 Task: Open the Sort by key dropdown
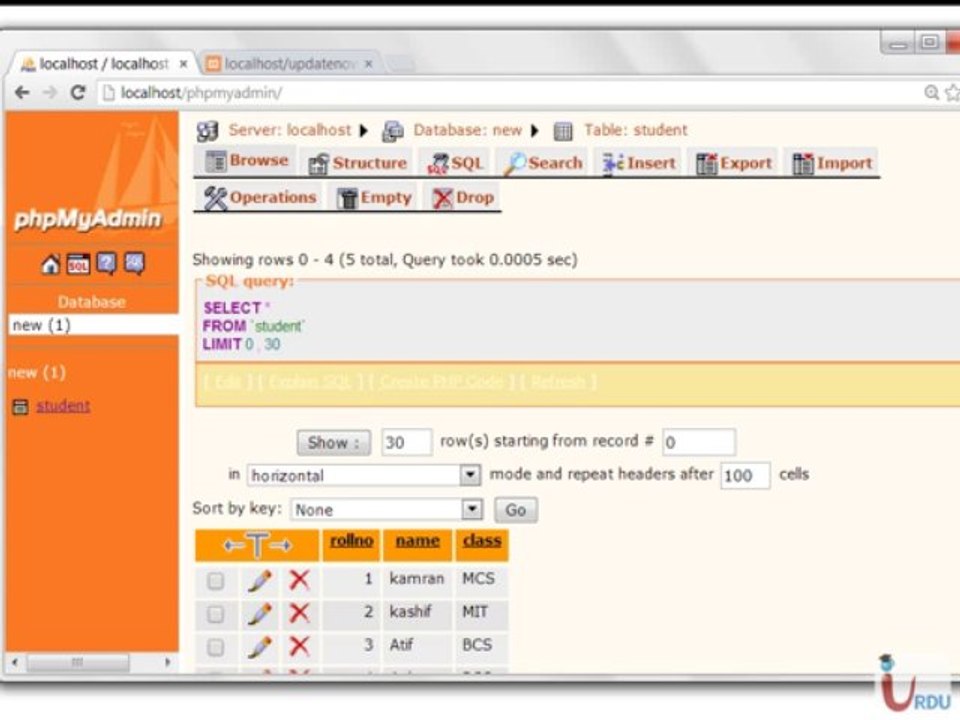point(386,509)
